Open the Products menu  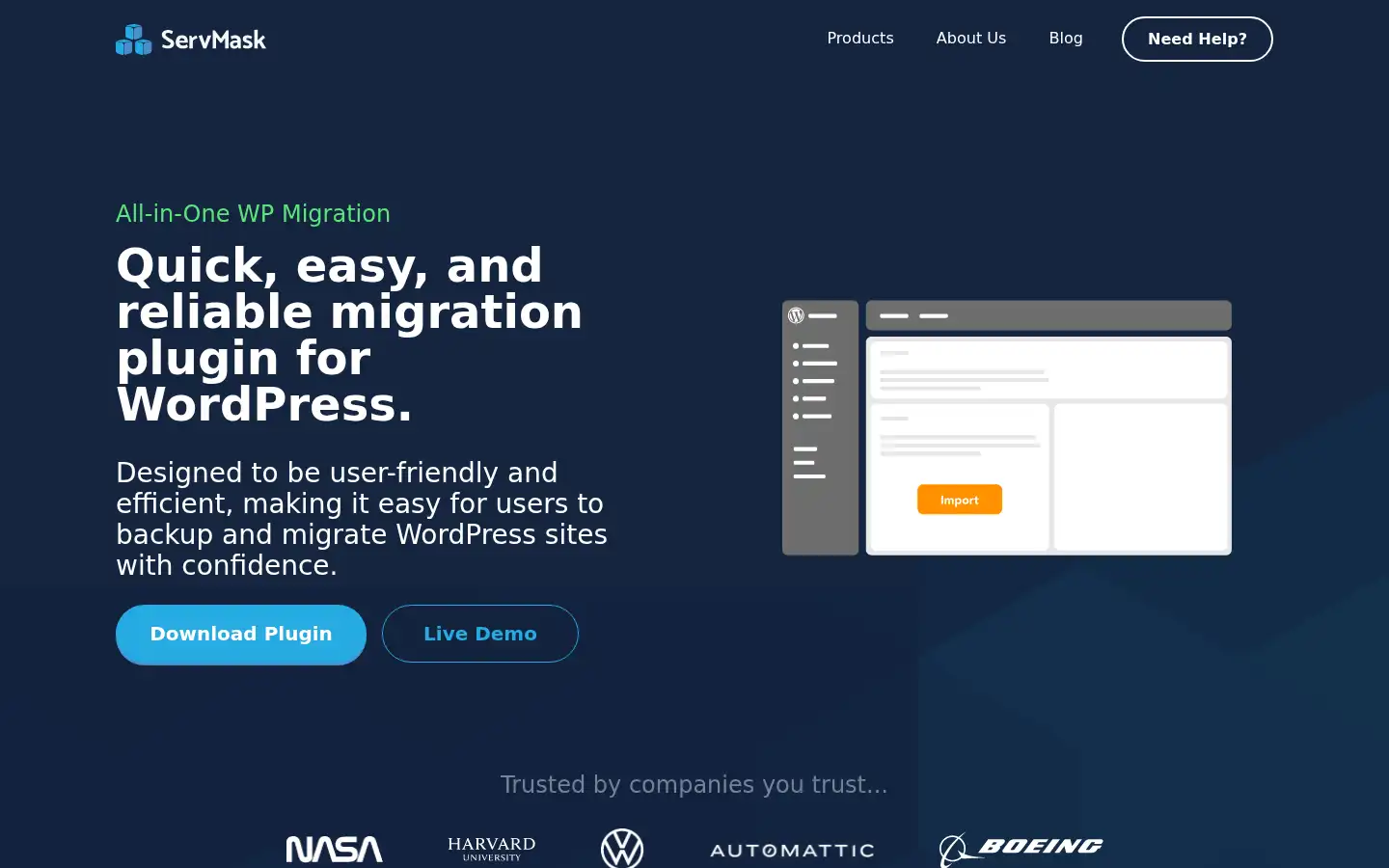(860, 39)
